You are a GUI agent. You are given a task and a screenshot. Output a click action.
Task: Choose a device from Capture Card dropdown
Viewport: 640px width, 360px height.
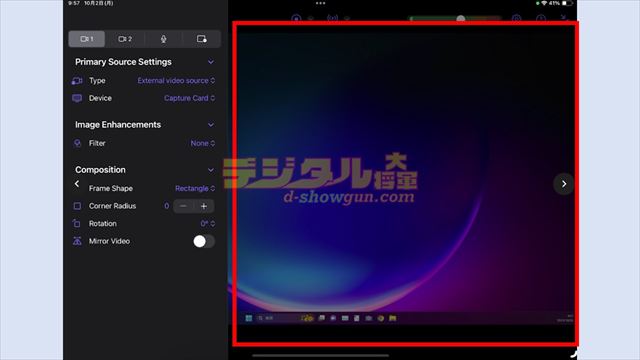coord(190,98)
